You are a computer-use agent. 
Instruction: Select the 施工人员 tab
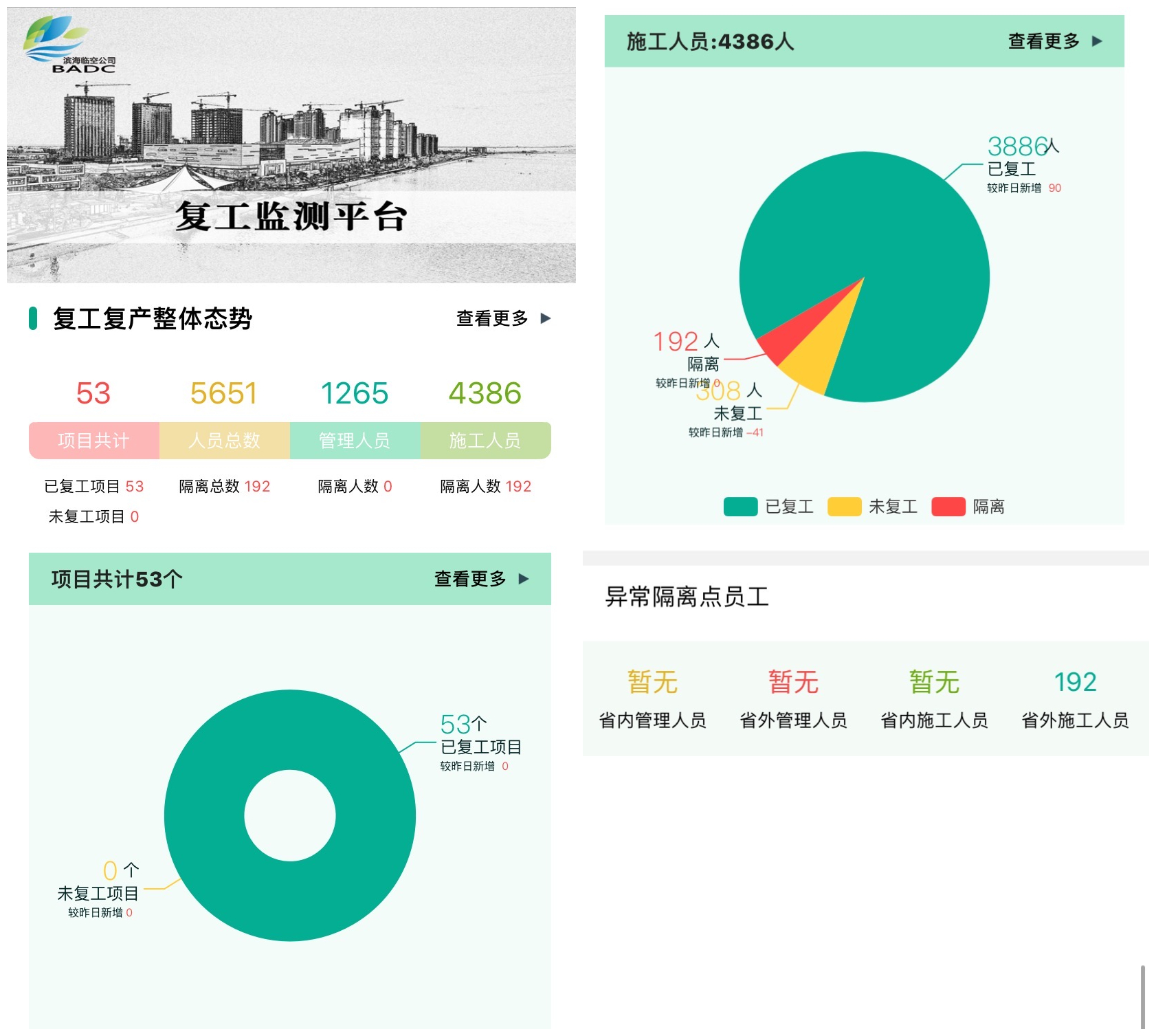486,441
